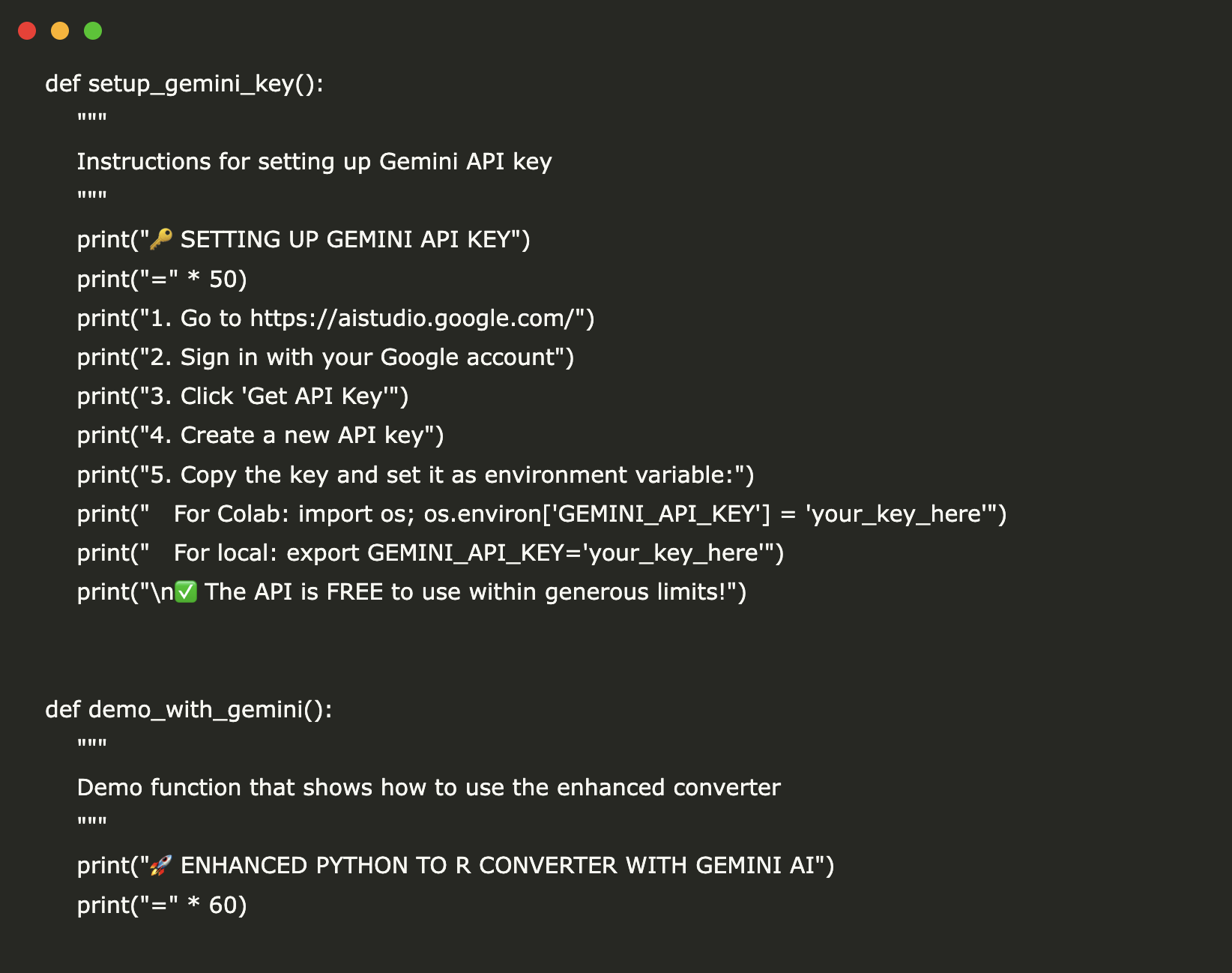Screen dimensions: 1232x973
Task: Click the aistudio.google.com URL text
Action: coord(411,319)
